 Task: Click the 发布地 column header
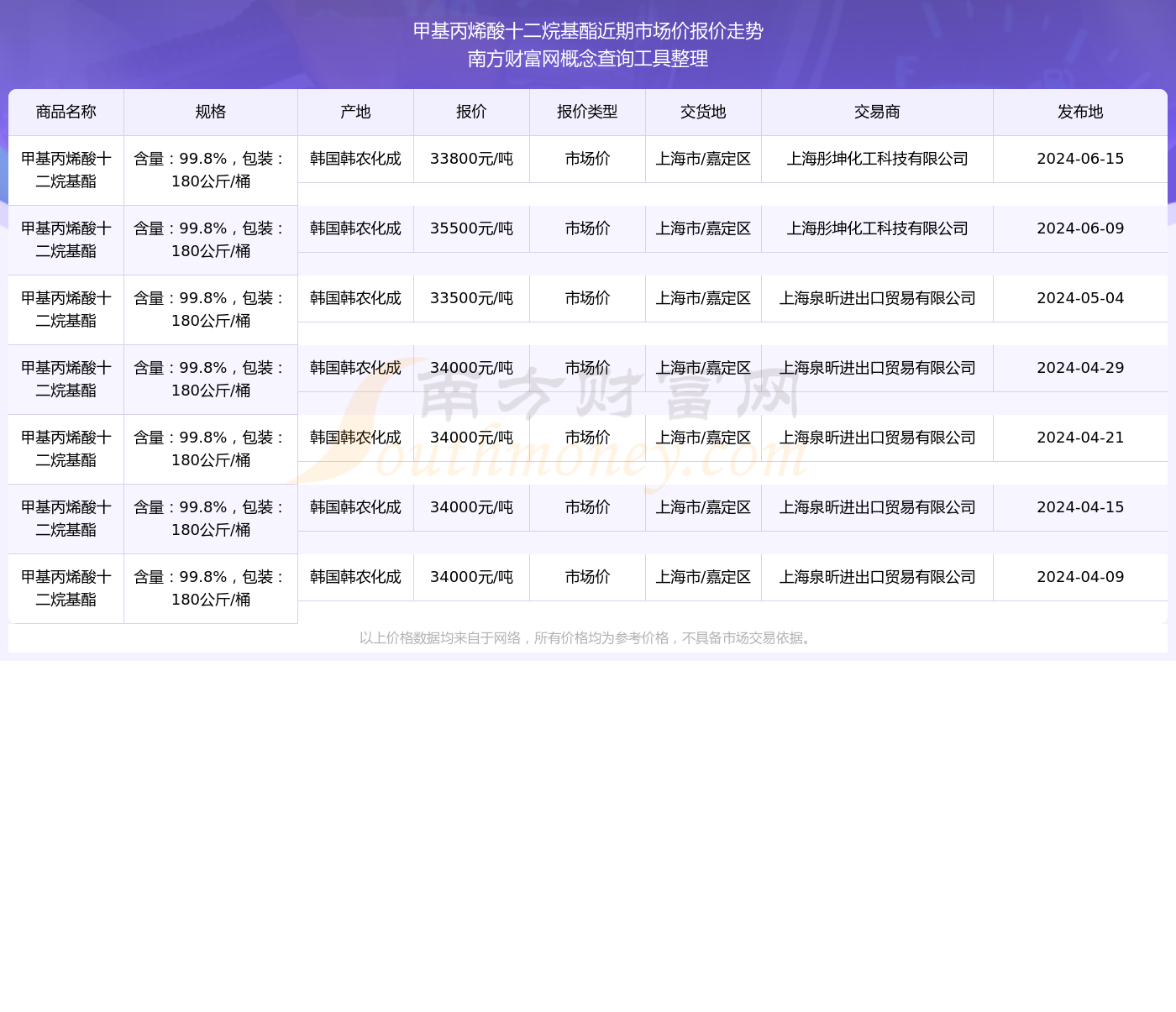1080,113
